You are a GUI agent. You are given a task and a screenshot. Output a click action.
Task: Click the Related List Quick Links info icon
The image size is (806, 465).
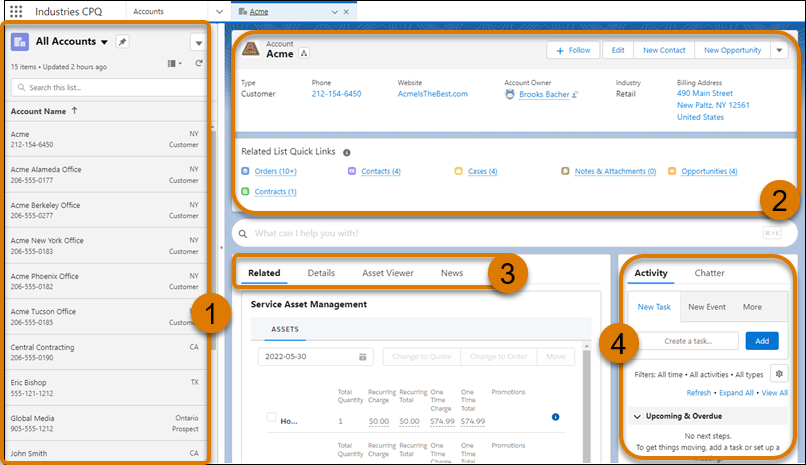347,153
